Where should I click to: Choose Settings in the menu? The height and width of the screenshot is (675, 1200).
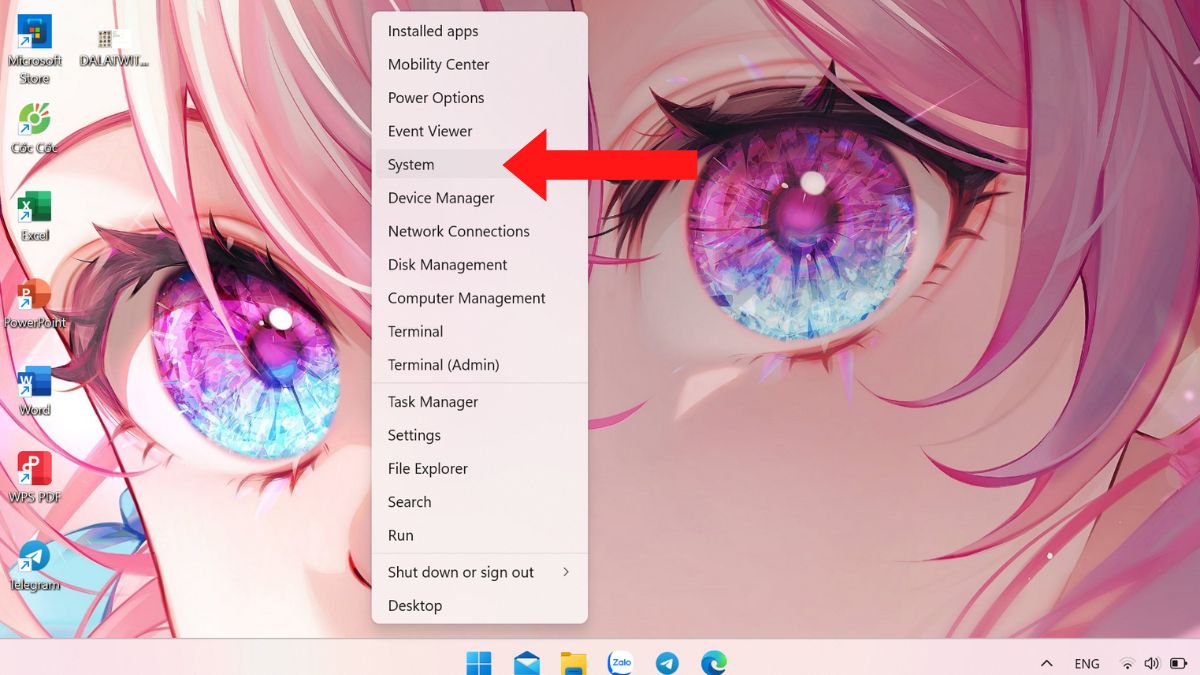(480, 435)
